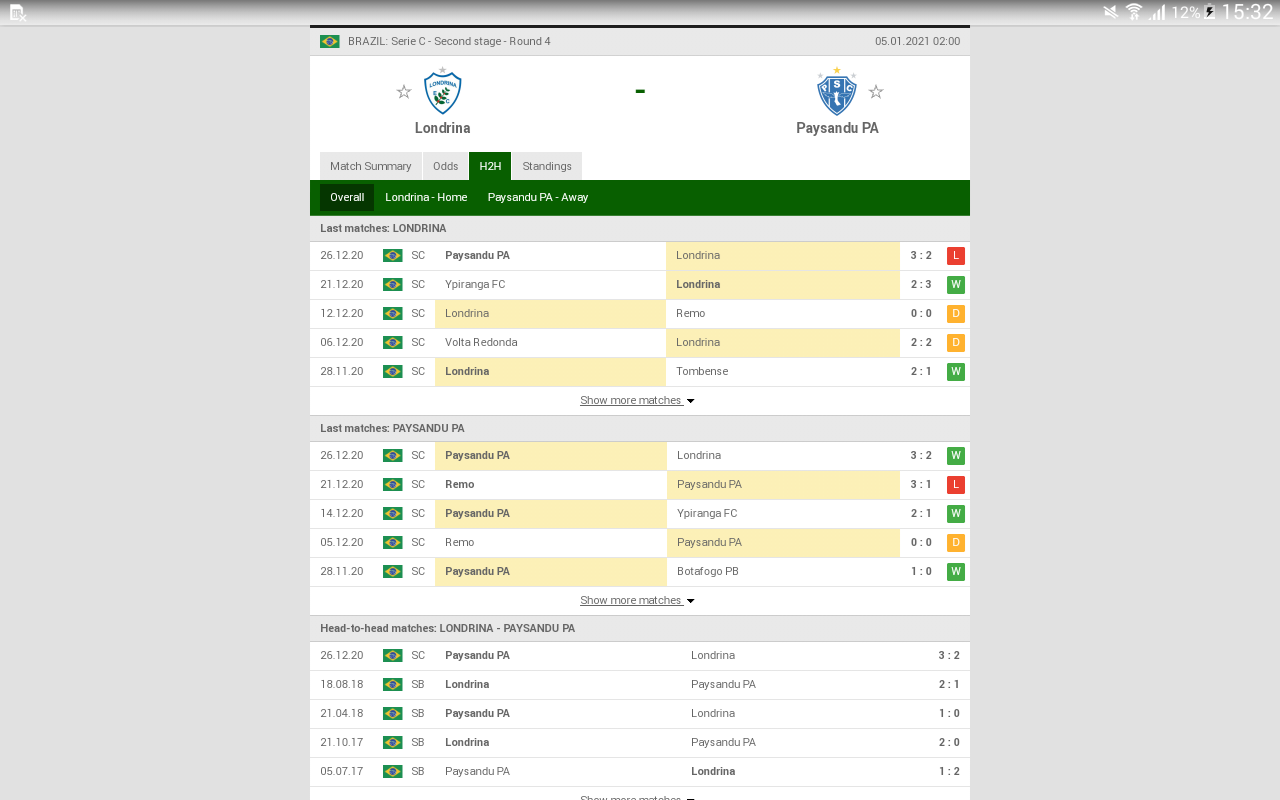Favorite Londrina with the star icon
Viewport: 1280px width, 800px height.
point(404,92)
